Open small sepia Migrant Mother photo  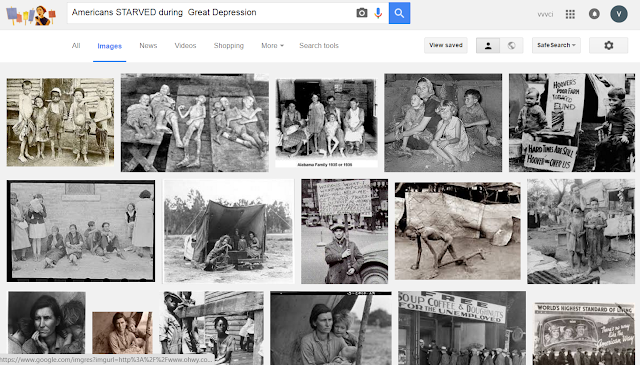tap(122, 333)
